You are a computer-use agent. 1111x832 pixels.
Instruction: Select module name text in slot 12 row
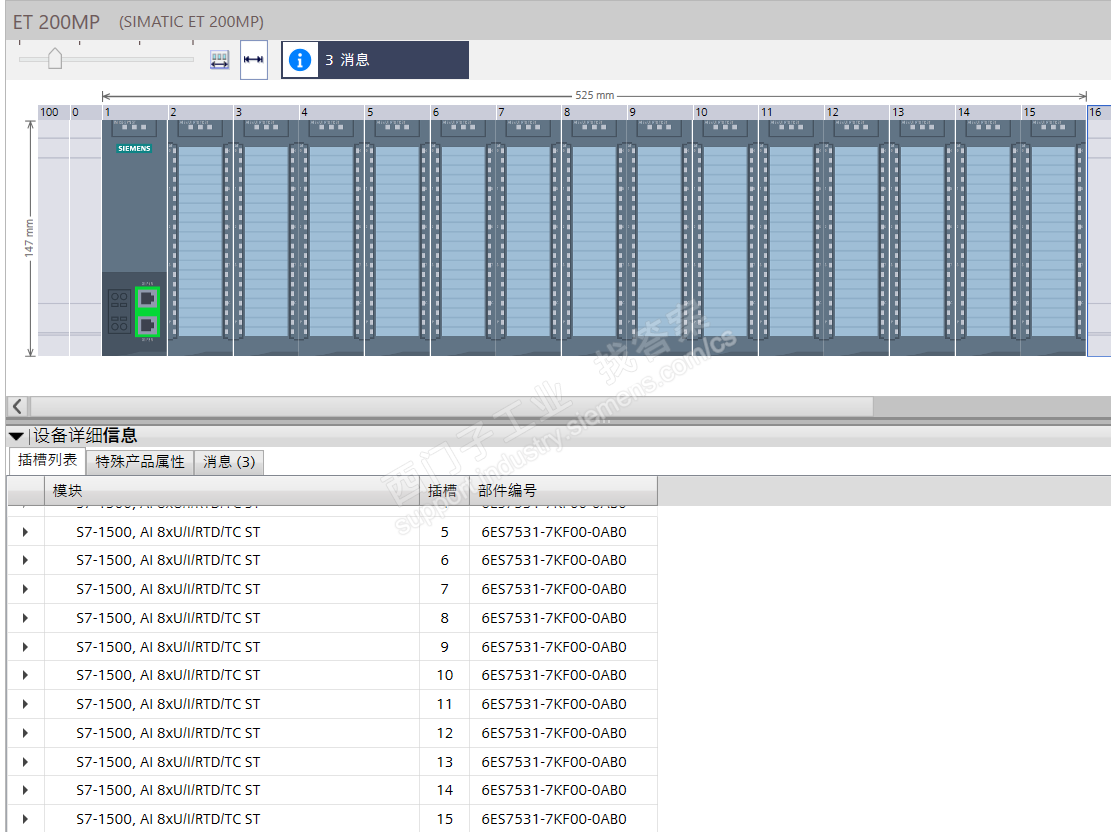[168, 733]
